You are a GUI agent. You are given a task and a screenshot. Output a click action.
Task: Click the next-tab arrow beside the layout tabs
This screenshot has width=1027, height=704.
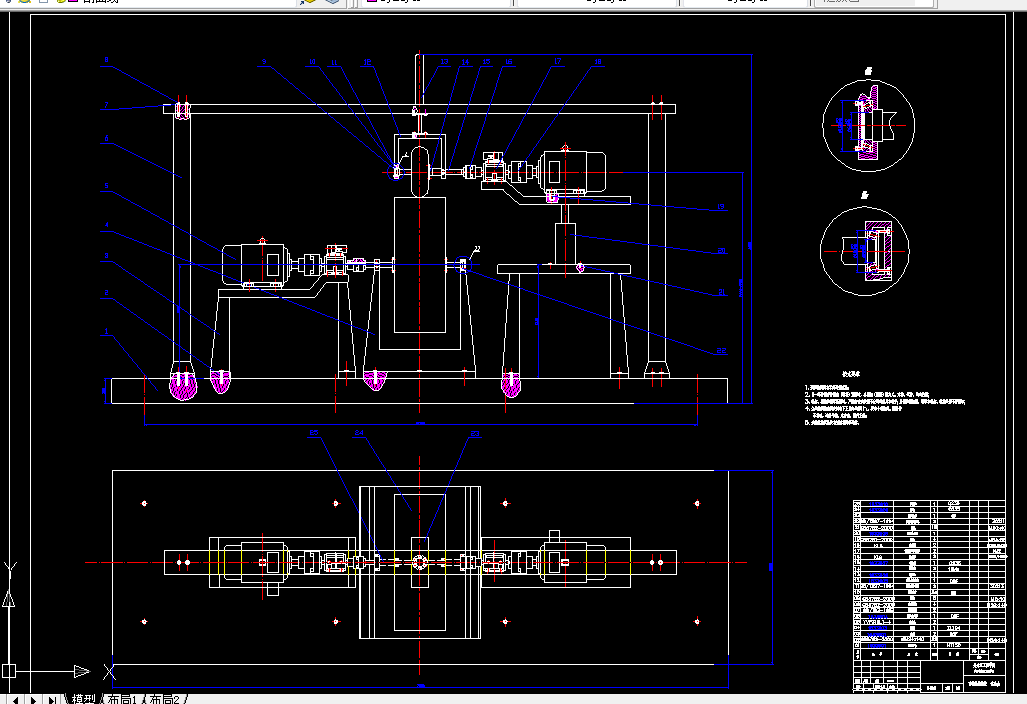[33, 699]
